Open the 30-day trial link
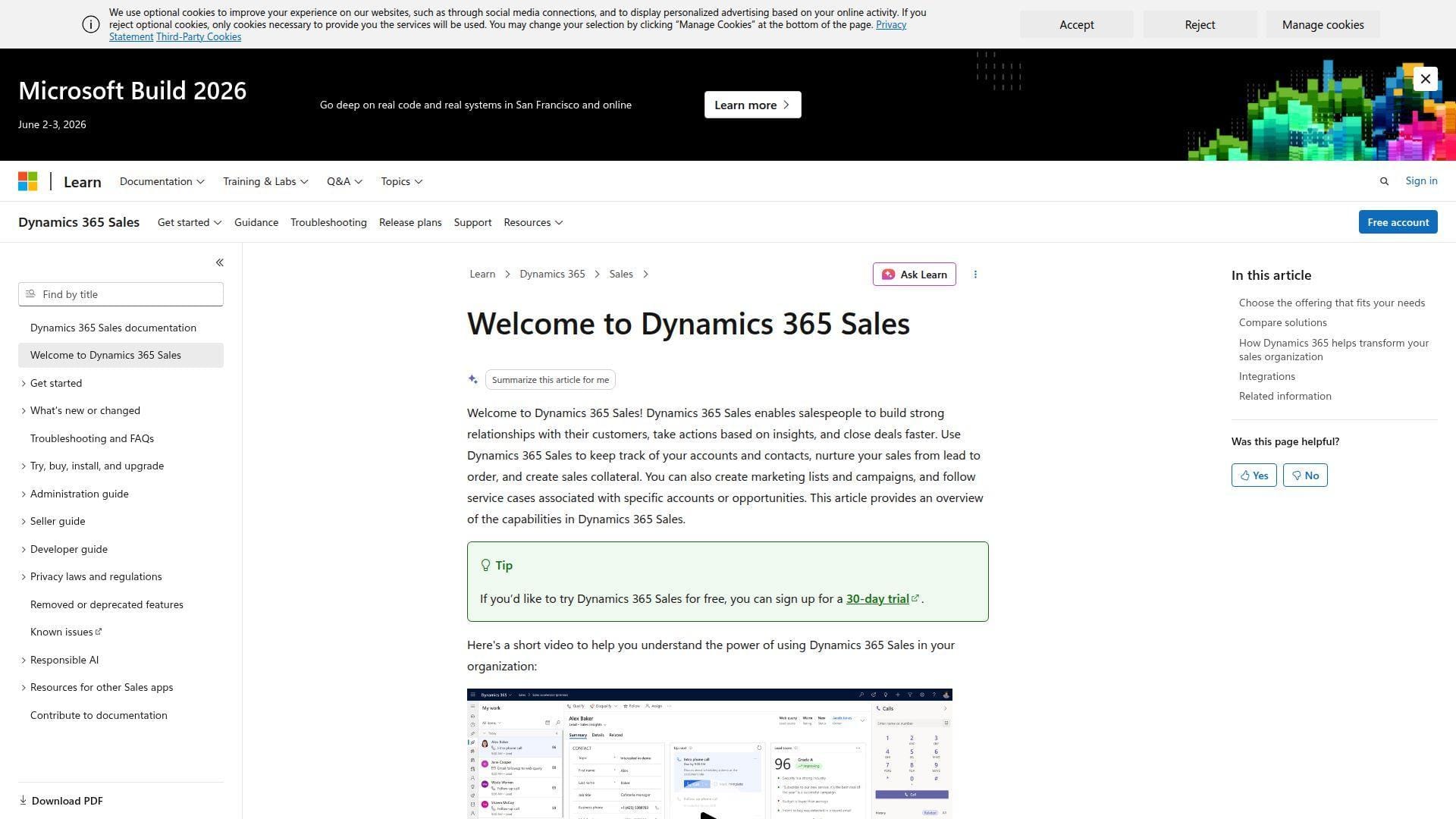1456x819 pixels. 877,598
